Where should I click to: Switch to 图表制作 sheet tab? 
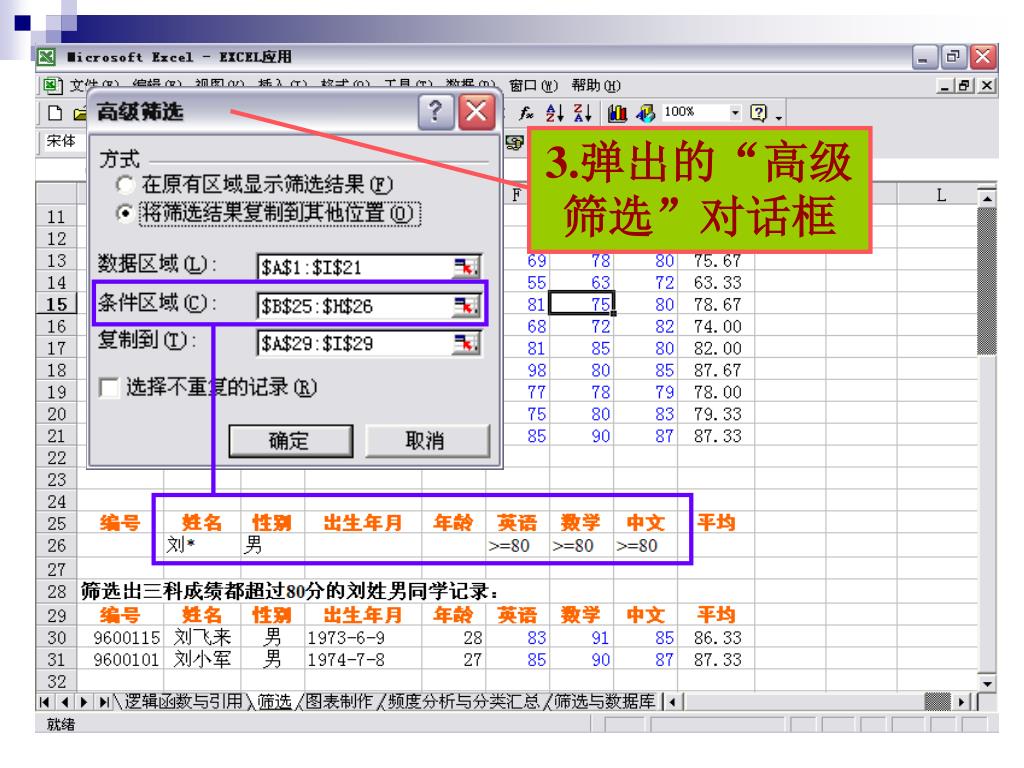pyautogui.click(x=338, y=702)
